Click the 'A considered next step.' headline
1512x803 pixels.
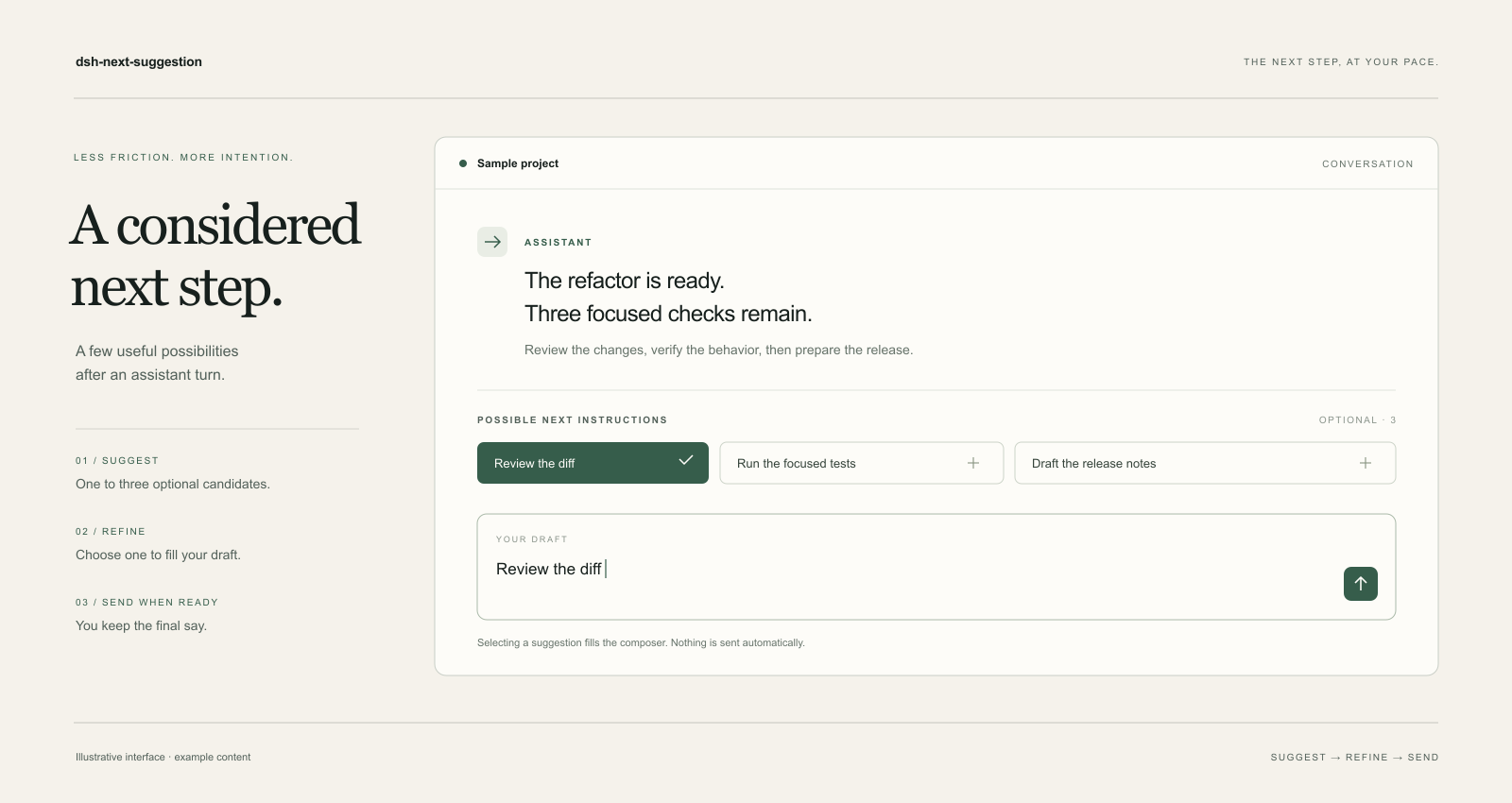coord(215,256)
